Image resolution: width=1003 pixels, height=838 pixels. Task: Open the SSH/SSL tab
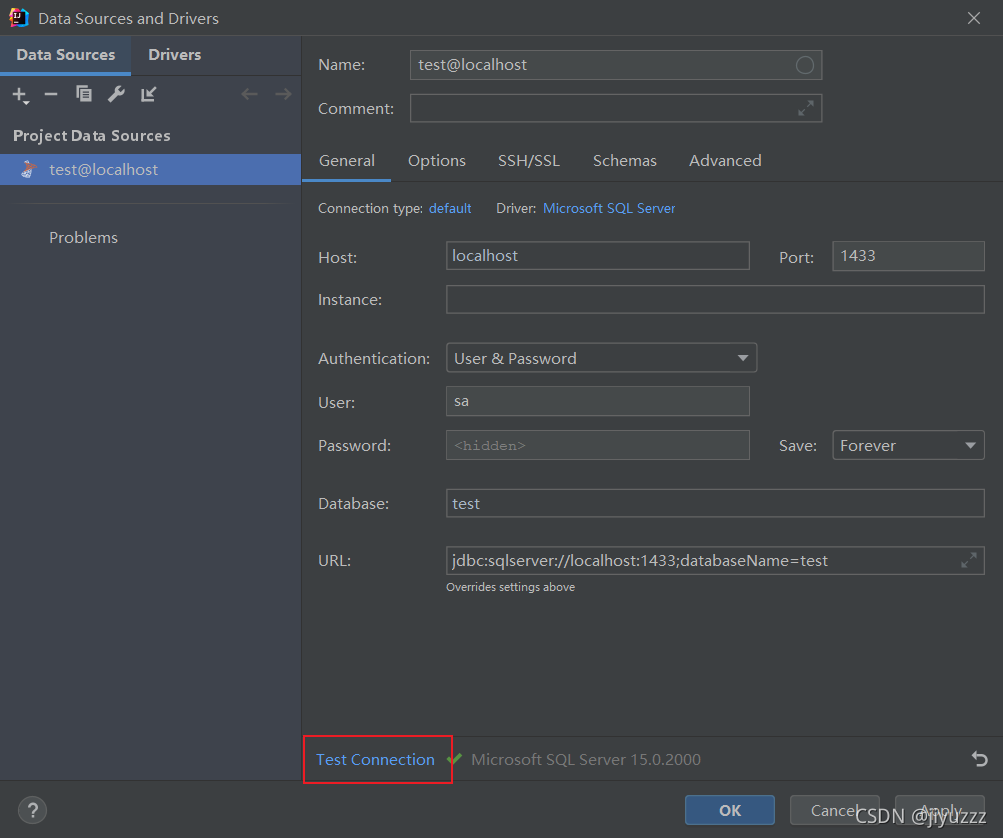click(x=529, y=161)
